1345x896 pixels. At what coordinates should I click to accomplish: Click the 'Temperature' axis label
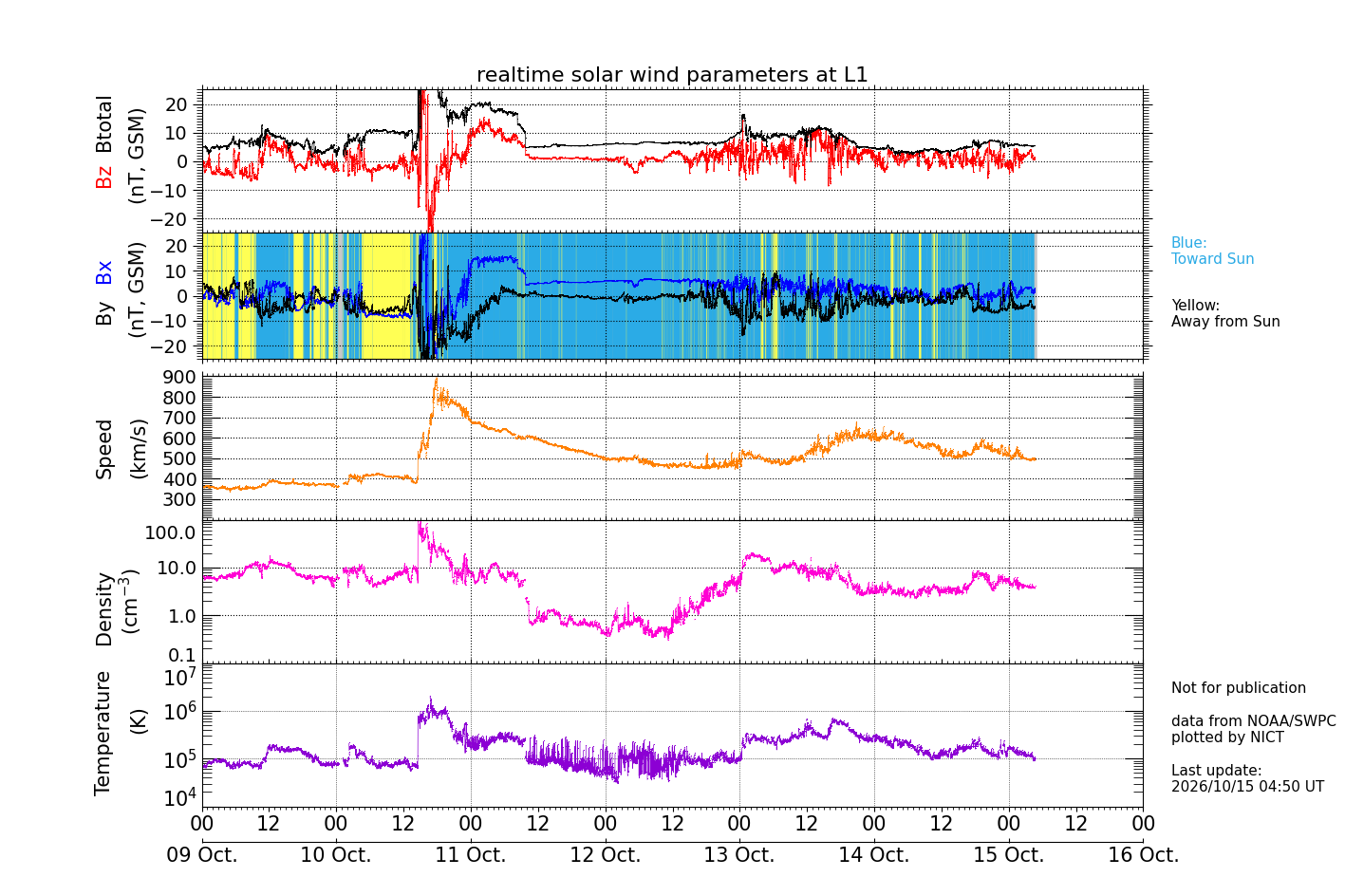click(103, 733)
